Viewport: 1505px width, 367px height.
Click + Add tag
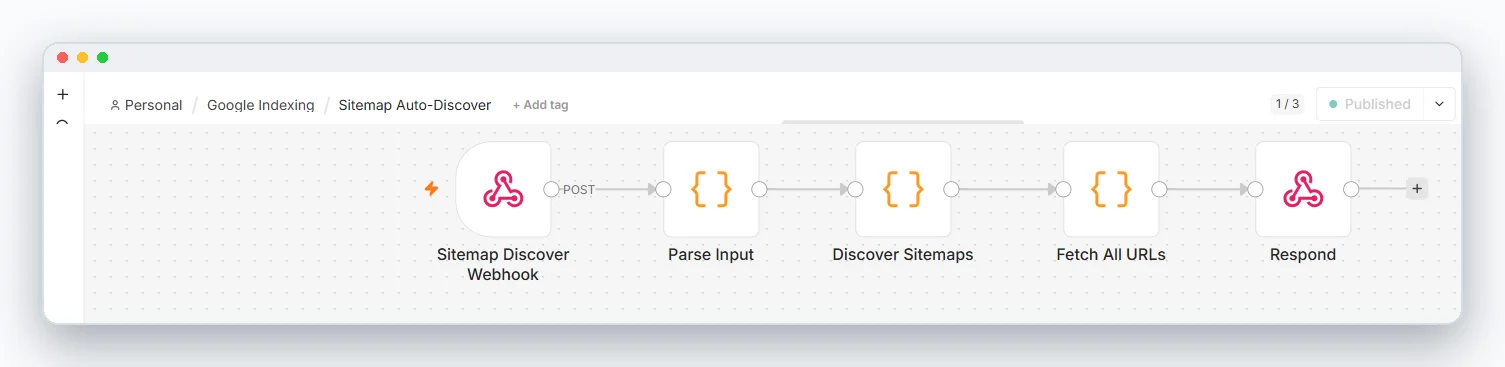[x=540, y=105]
